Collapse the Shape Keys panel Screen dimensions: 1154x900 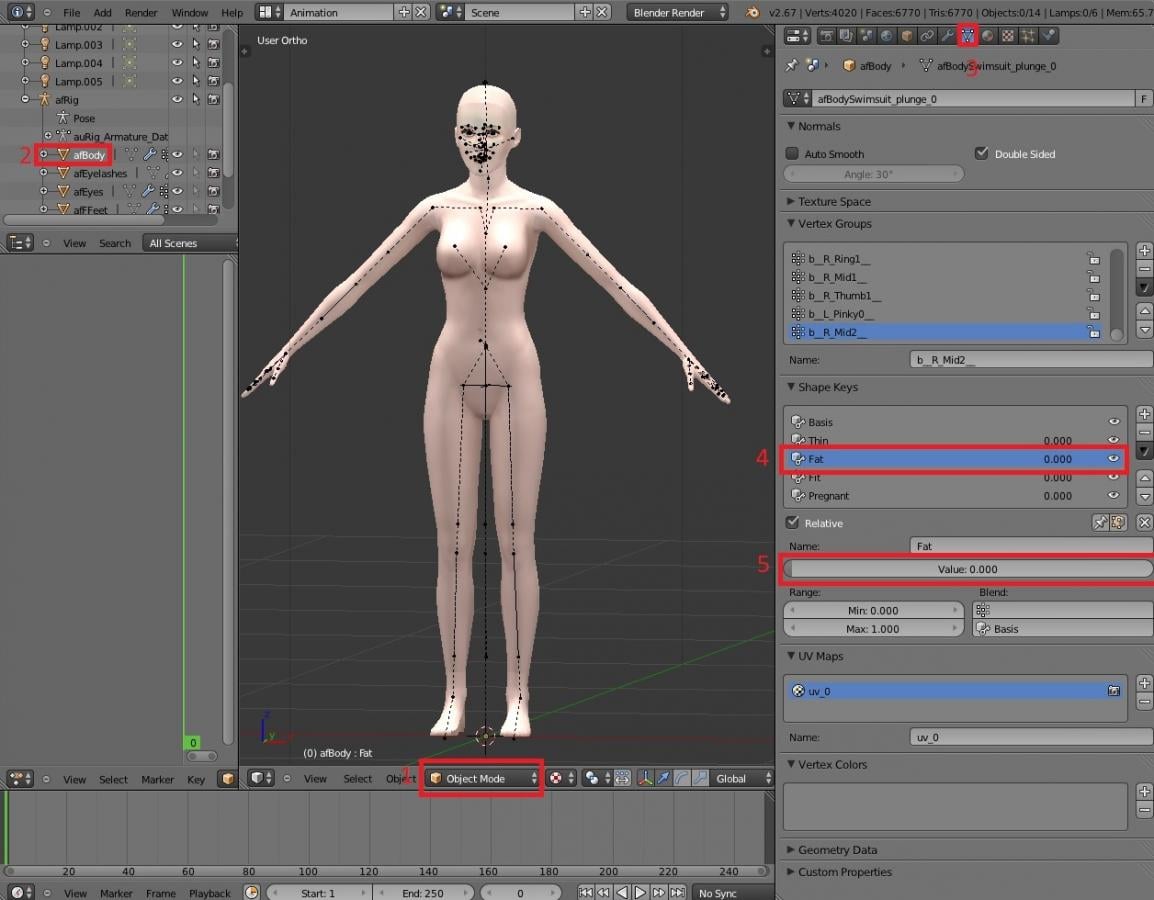tap(791, 386)
